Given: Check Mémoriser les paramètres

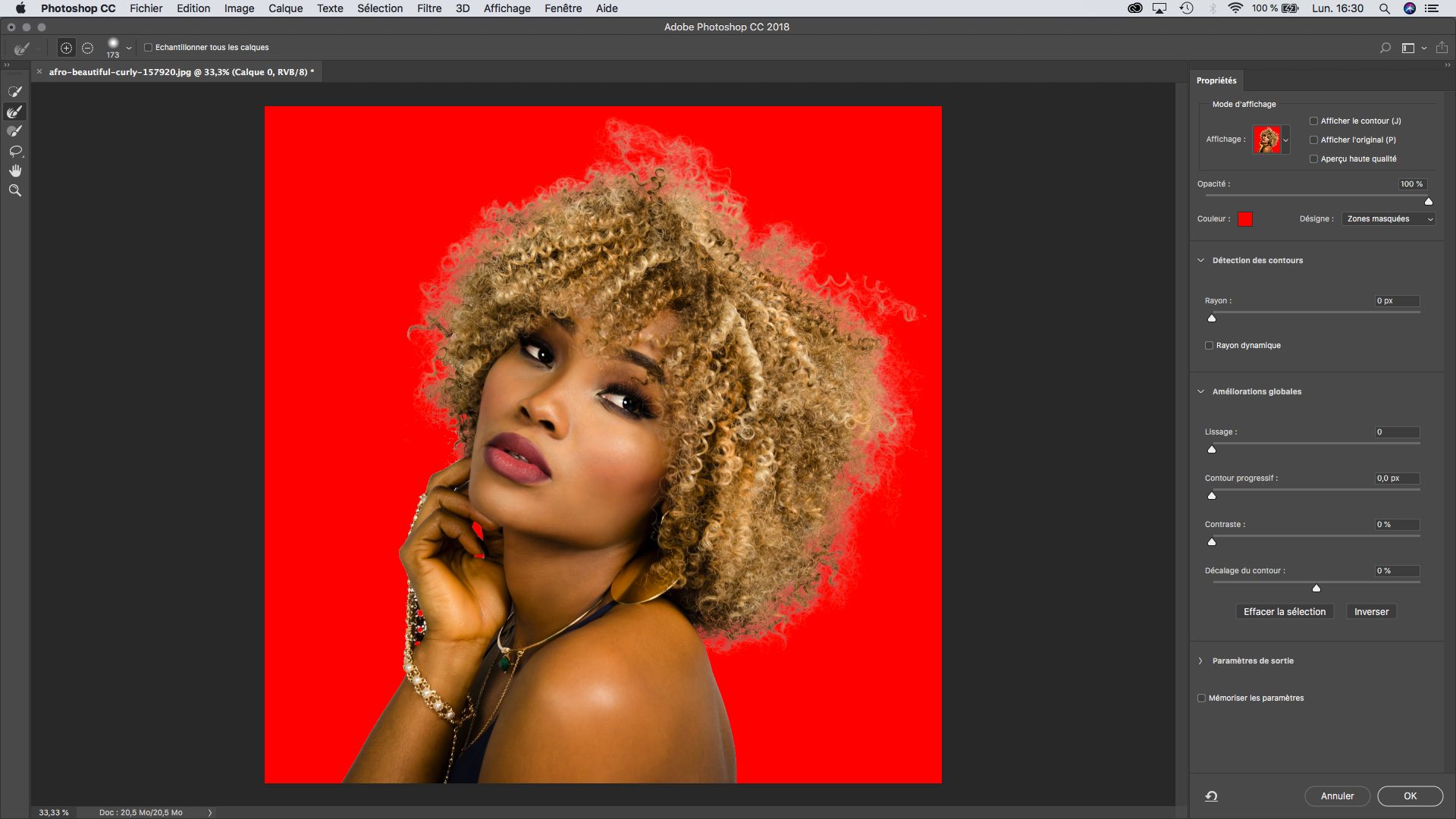Looking at the screenshot, I should point(1201,698).
